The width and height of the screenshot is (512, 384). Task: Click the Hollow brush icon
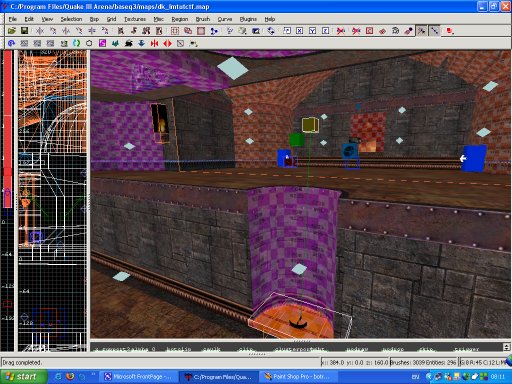tap(201, 31)
